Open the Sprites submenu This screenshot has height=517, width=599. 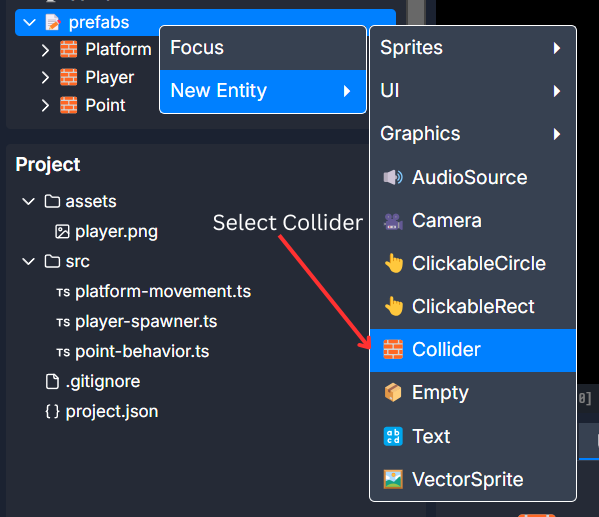pos(473,48)
